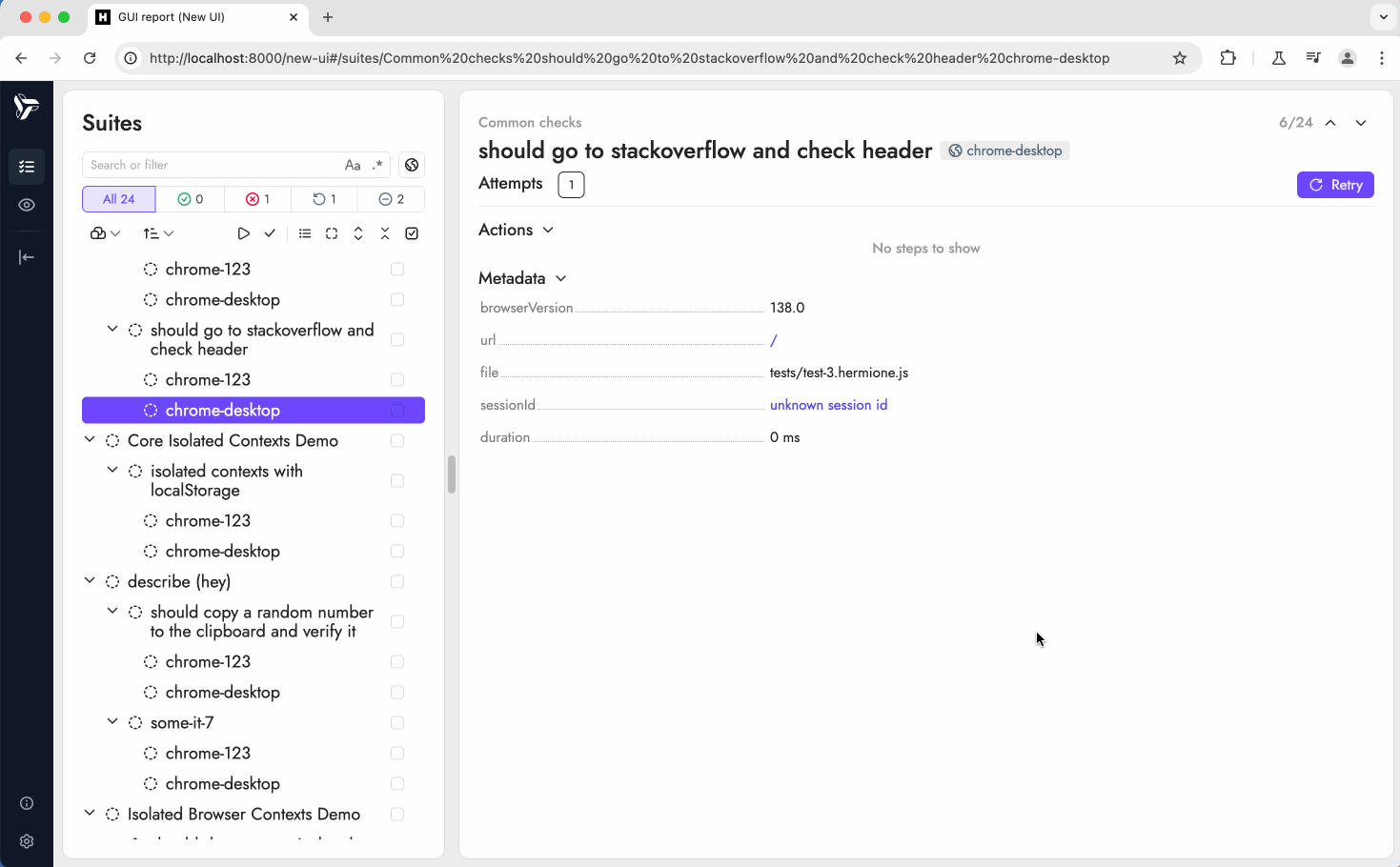Image resolution: width=1400 pixels, height=867 pixels.
Task: Toggle match case Aa in search
Action: (353, 165)
